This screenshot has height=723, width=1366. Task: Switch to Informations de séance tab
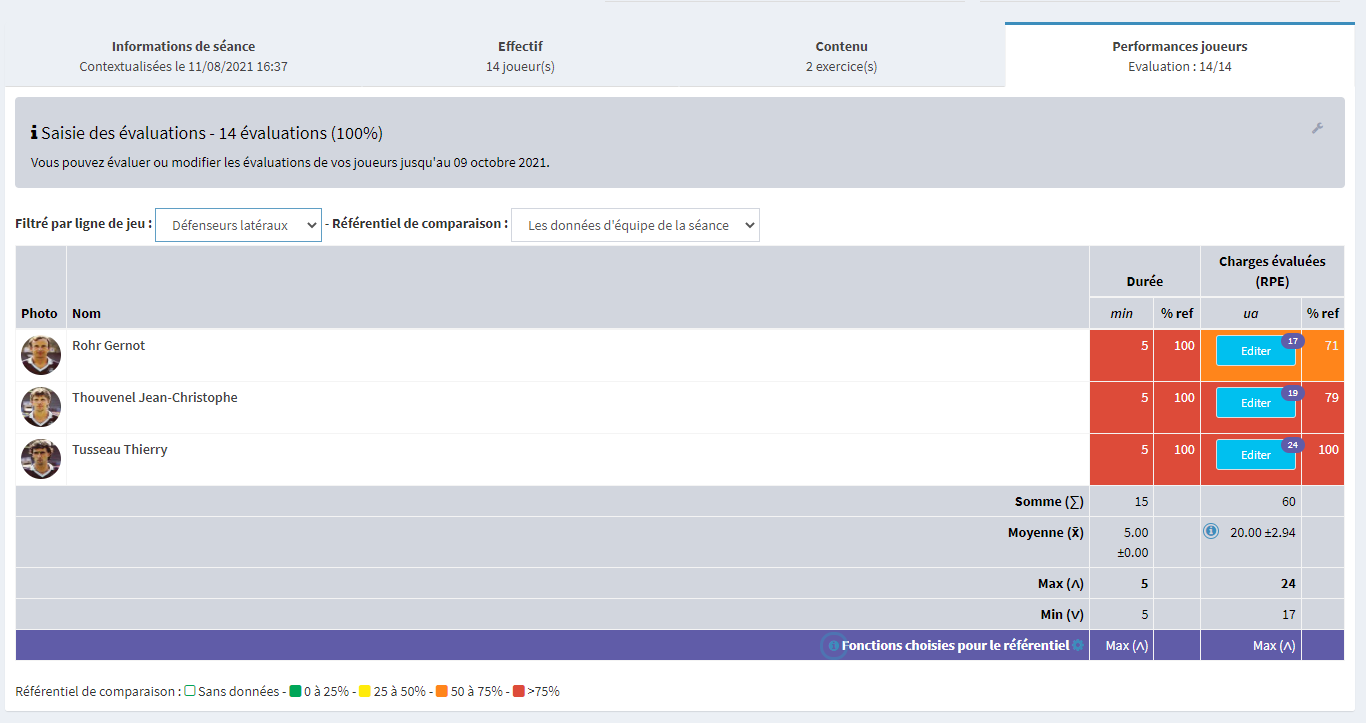click(183, 56)
